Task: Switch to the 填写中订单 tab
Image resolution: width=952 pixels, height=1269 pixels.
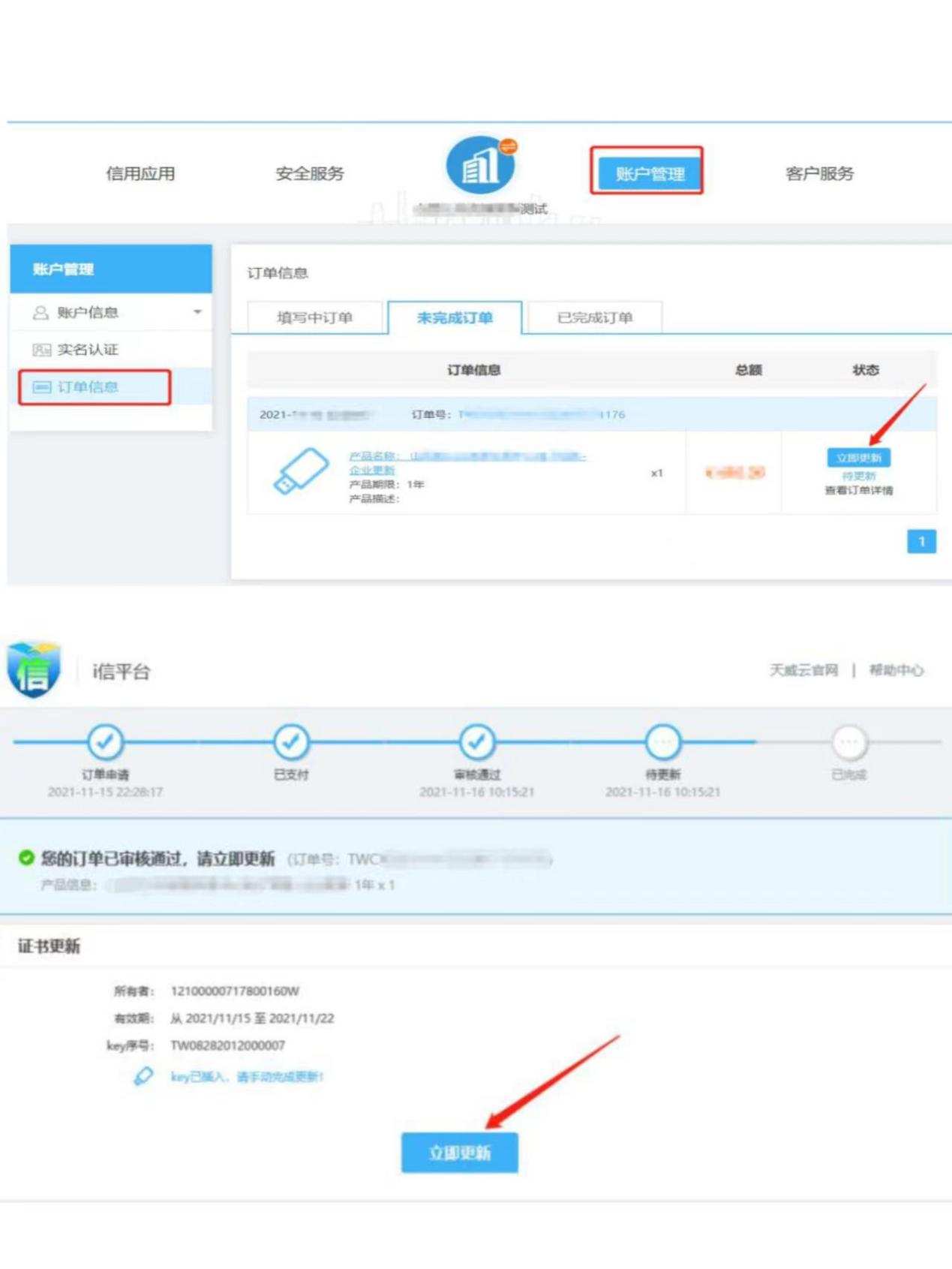Action: pos(315,317)
